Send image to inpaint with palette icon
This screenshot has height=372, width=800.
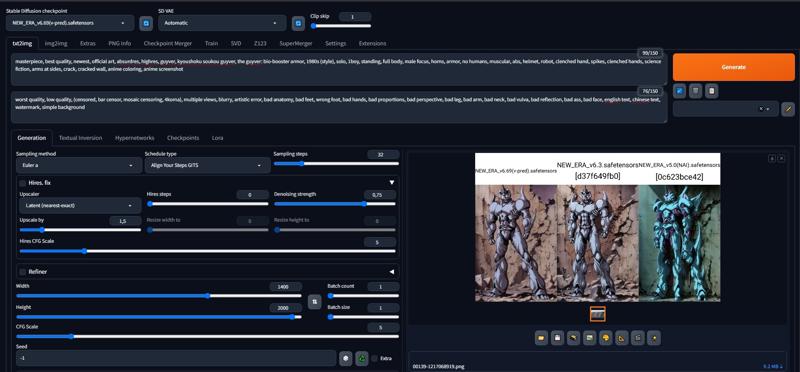pyautogui.click(x=606, y=338)
